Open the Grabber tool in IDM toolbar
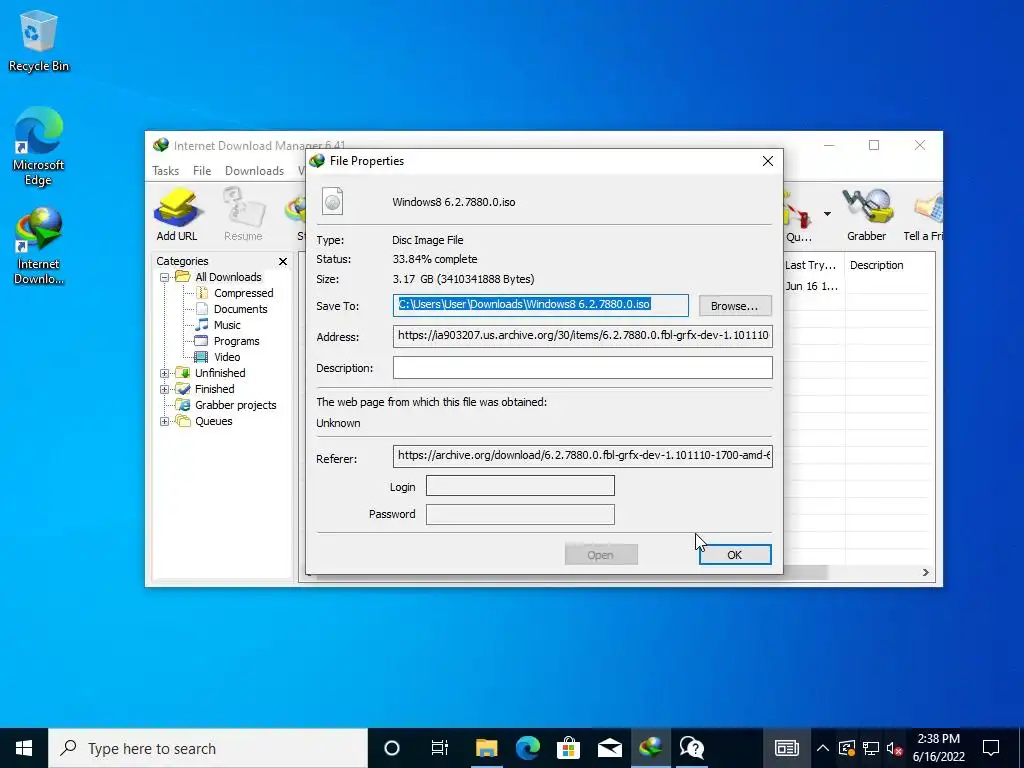 tap(867, 216)
